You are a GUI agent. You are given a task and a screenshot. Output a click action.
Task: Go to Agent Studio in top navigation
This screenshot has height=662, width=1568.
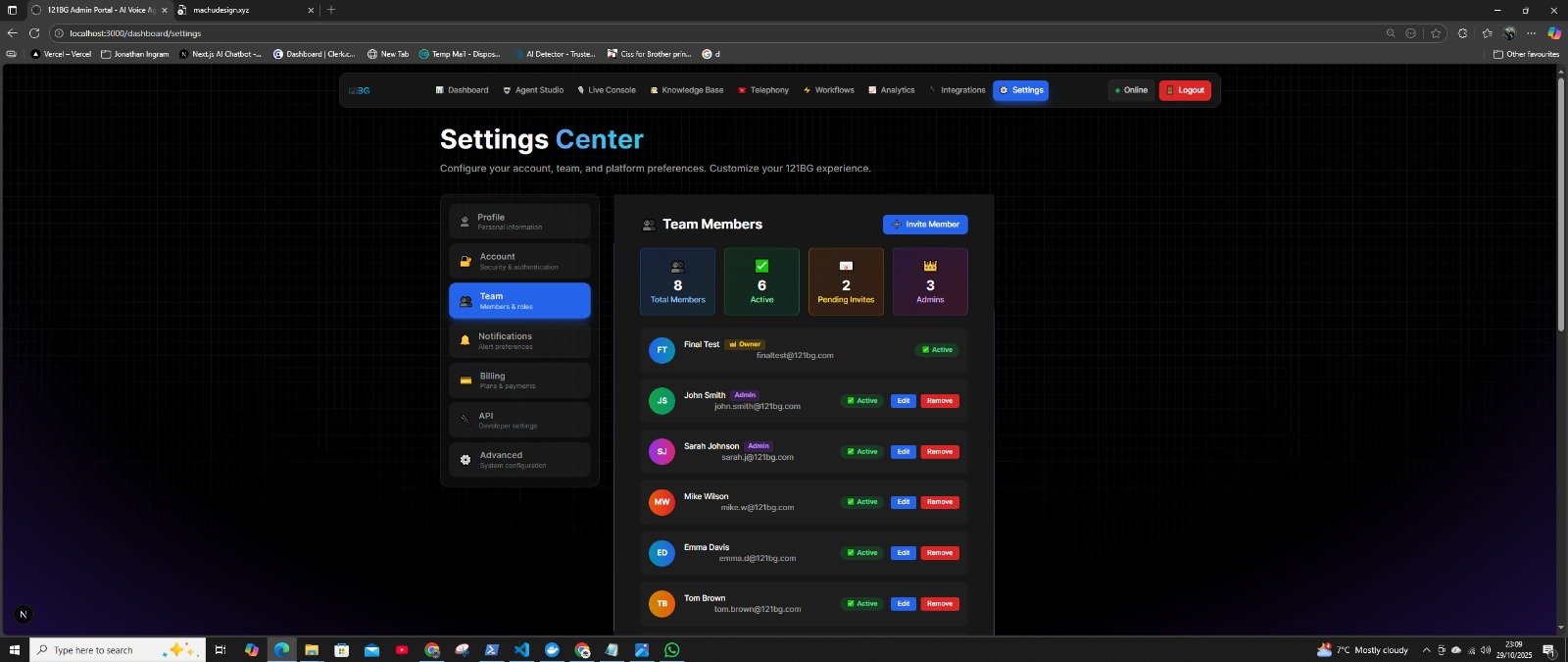point(533,90)
